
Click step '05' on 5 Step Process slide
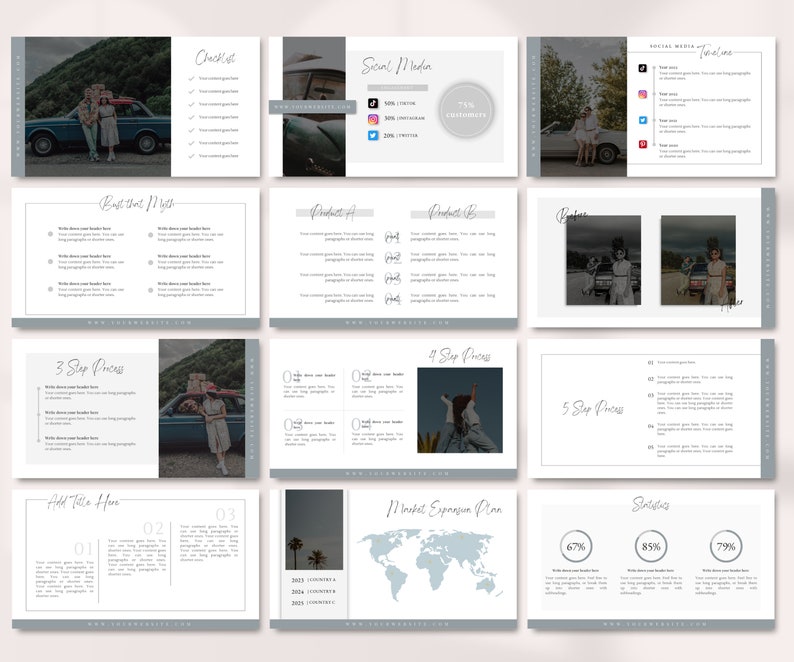(x=651, y=447)
